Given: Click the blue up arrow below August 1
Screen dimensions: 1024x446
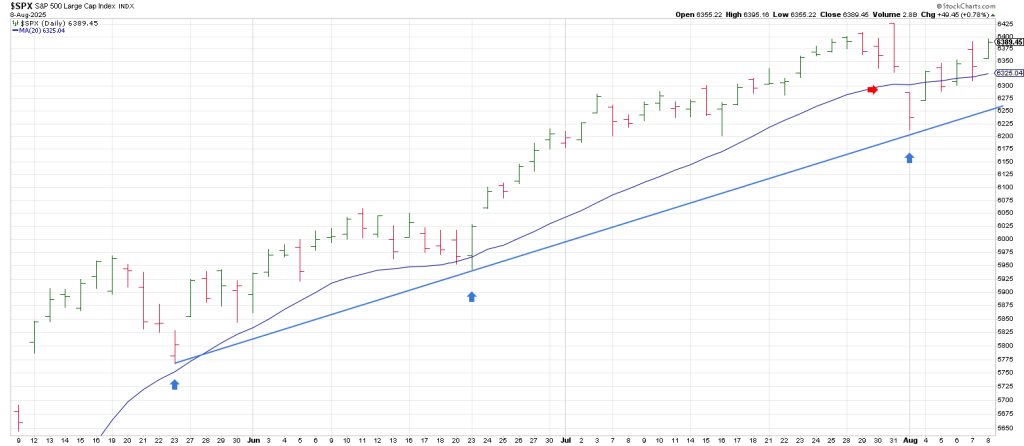Looking at the screenshot, I should (909, 157).
